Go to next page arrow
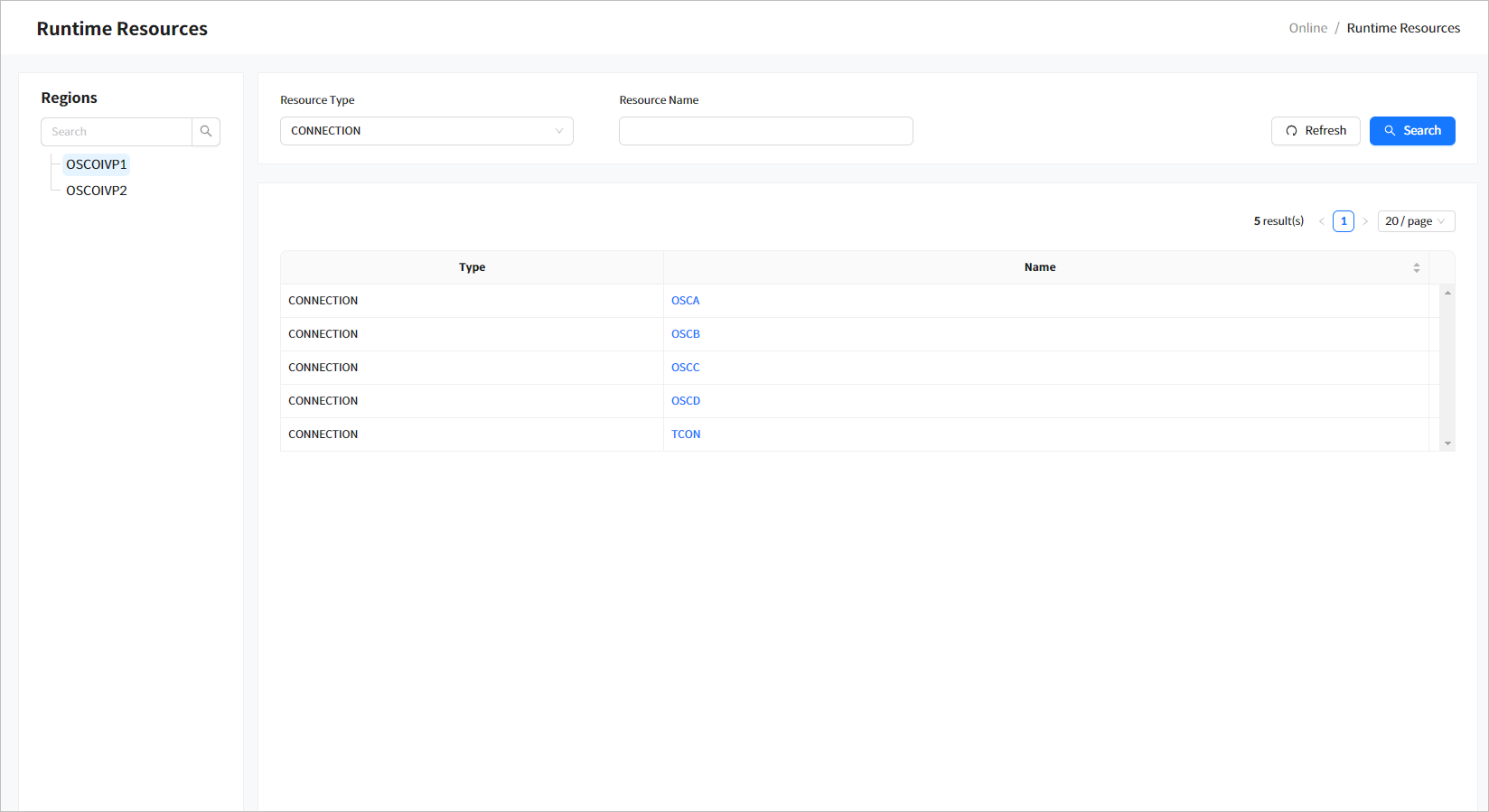 click(1365, 221)
